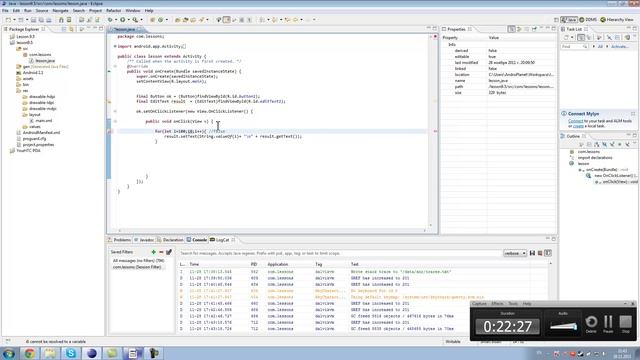640x360 pixels.
Task: Click the Run dropdown arrow in toolbar
Action: pos(128,20)
